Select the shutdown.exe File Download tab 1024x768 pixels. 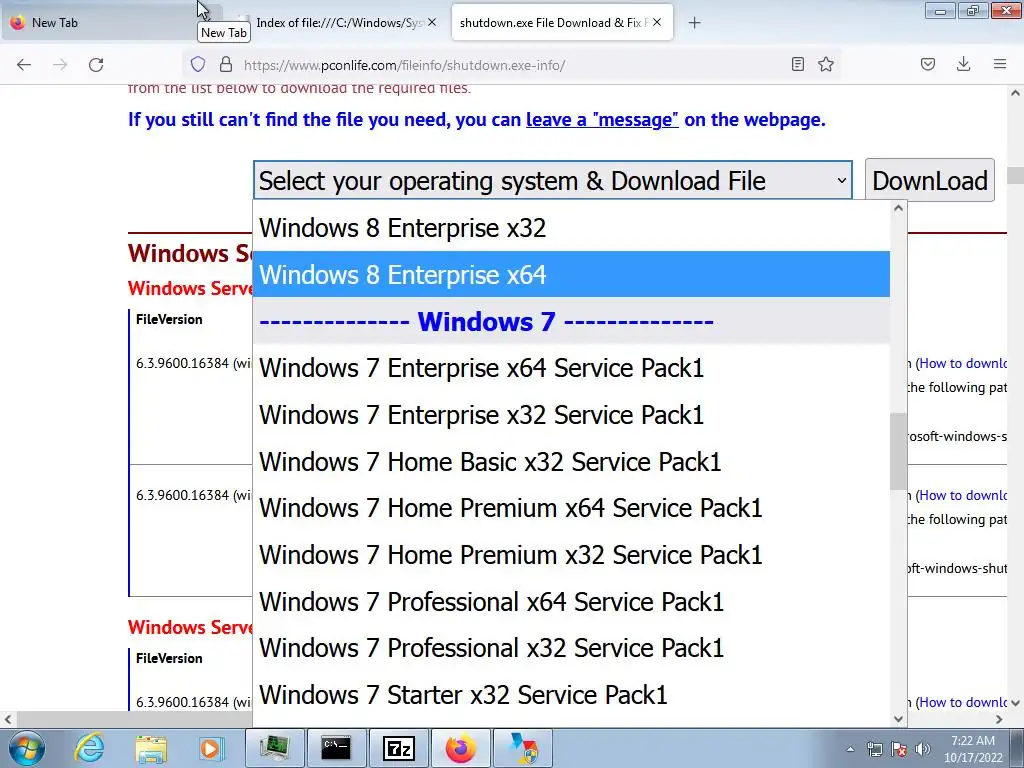tap(562, 23)
